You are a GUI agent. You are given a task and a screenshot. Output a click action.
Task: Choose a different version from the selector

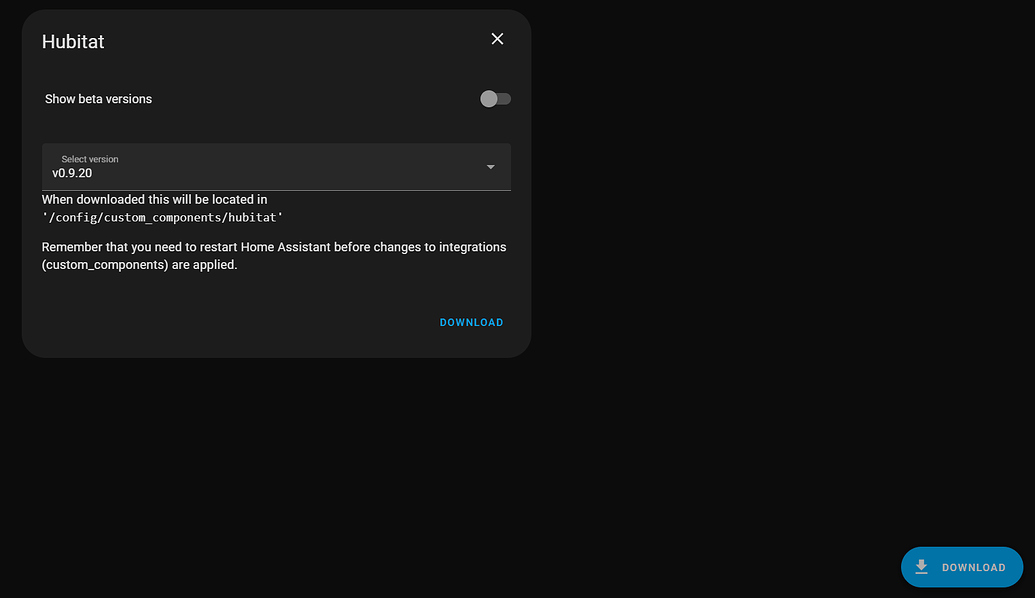tap(276, 167)
